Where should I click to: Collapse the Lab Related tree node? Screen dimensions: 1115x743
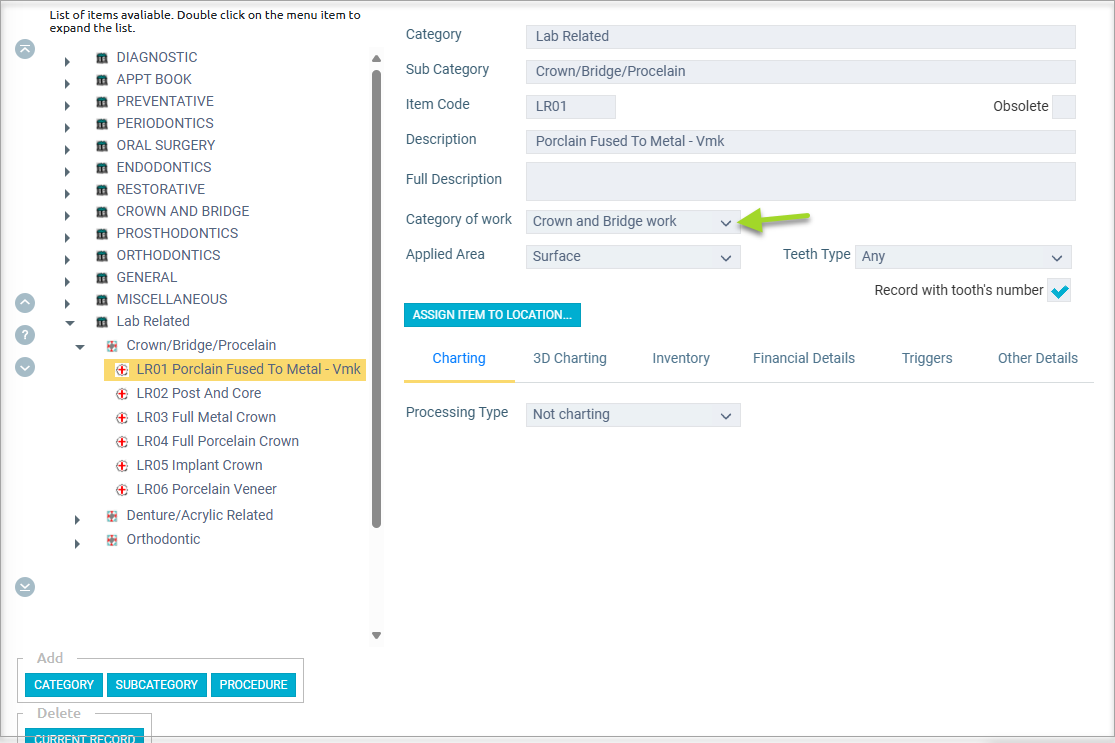click(70, 323)
